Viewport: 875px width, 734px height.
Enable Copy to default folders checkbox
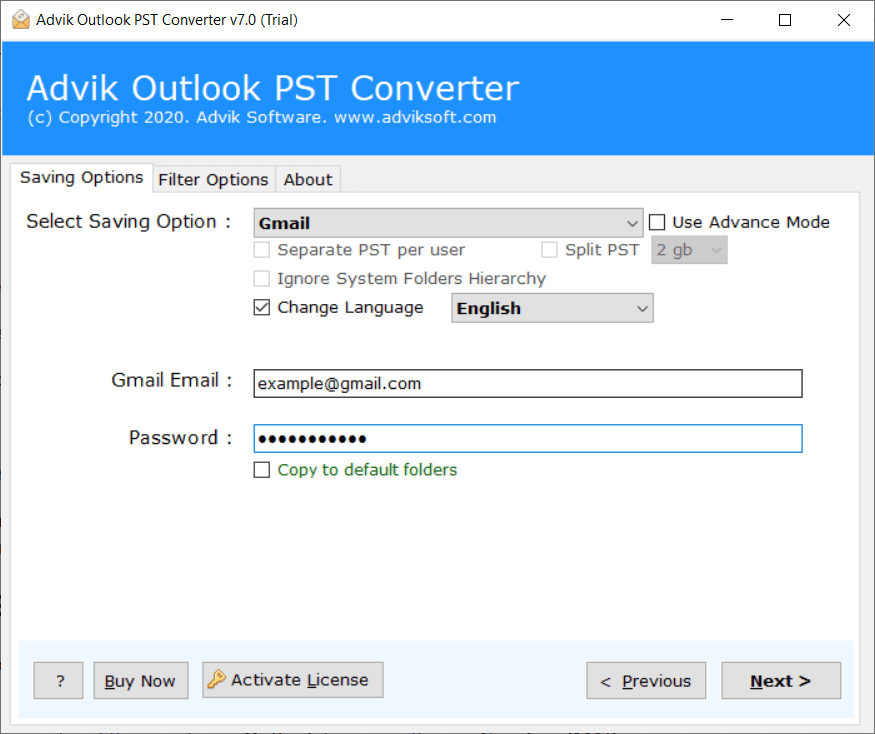[x=262, y=469]
